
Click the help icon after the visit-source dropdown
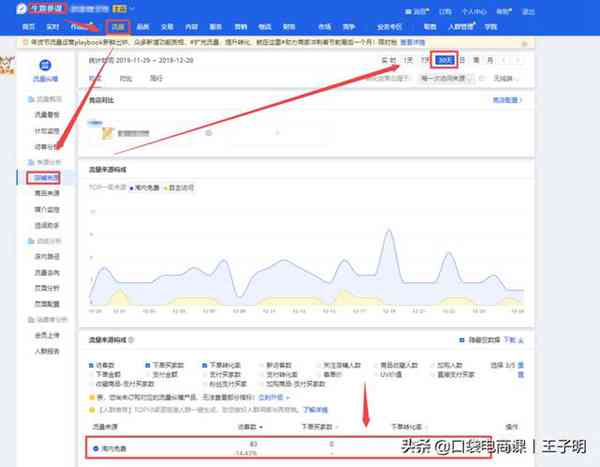482,78
